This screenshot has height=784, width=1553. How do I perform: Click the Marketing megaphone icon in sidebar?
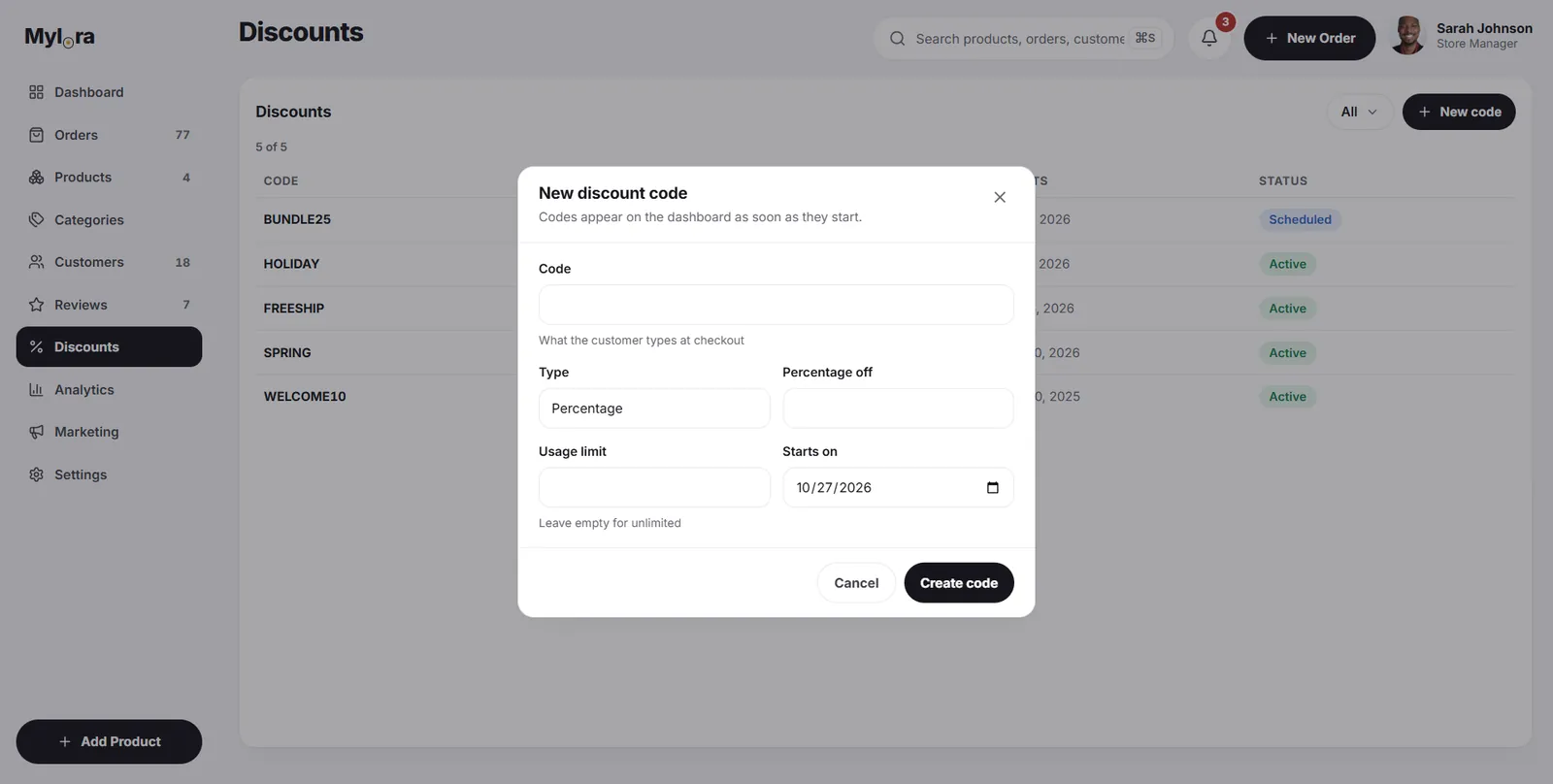point(37,432)
